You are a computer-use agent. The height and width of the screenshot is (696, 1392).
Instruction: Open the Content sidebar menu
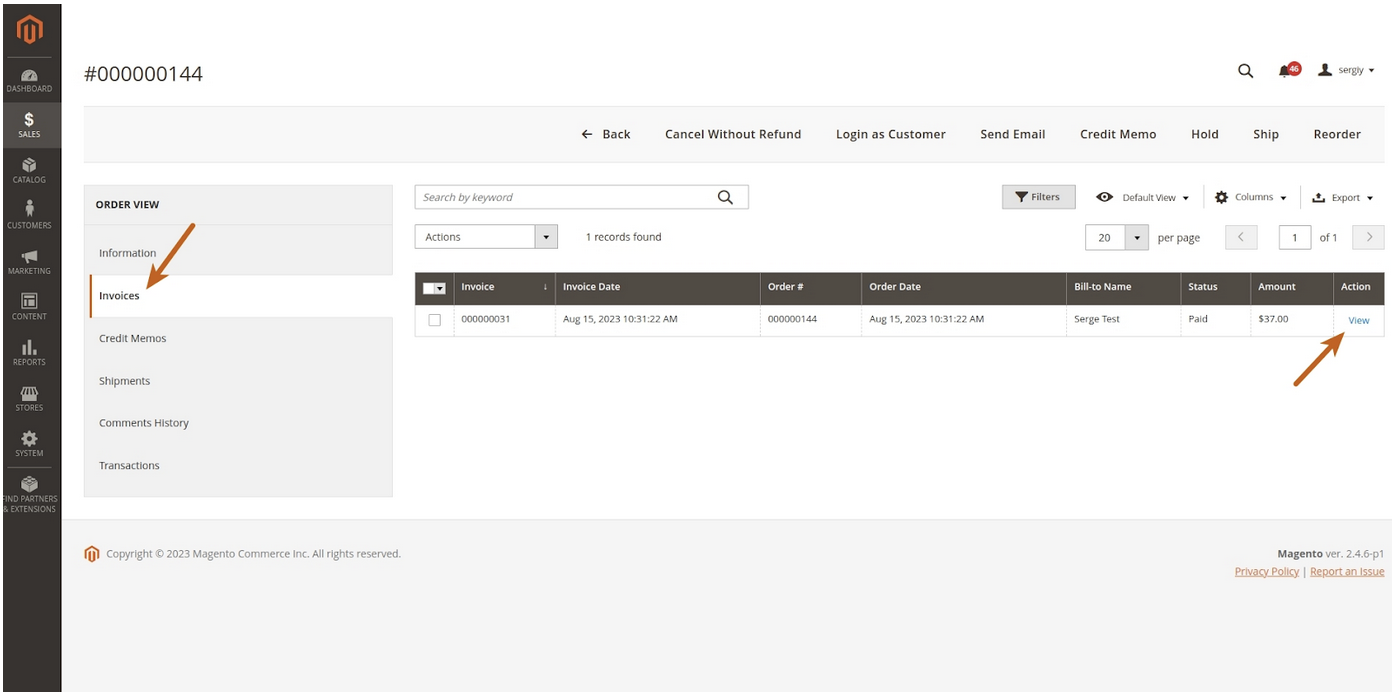[29, 307]
